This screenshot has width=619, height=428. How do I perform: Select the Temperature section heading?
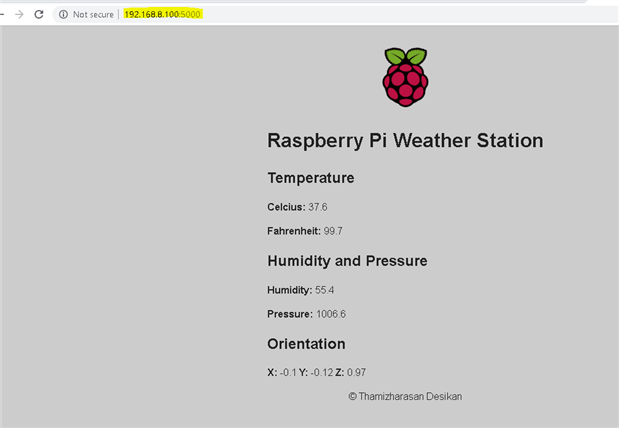click(x=310, y=178)
